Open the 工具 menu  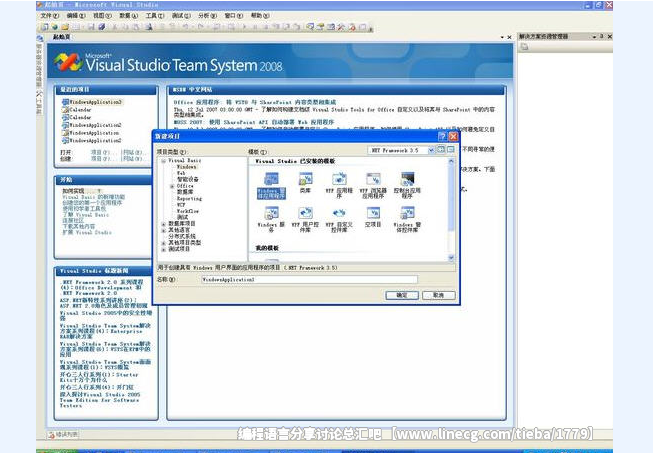click(155, 15)
